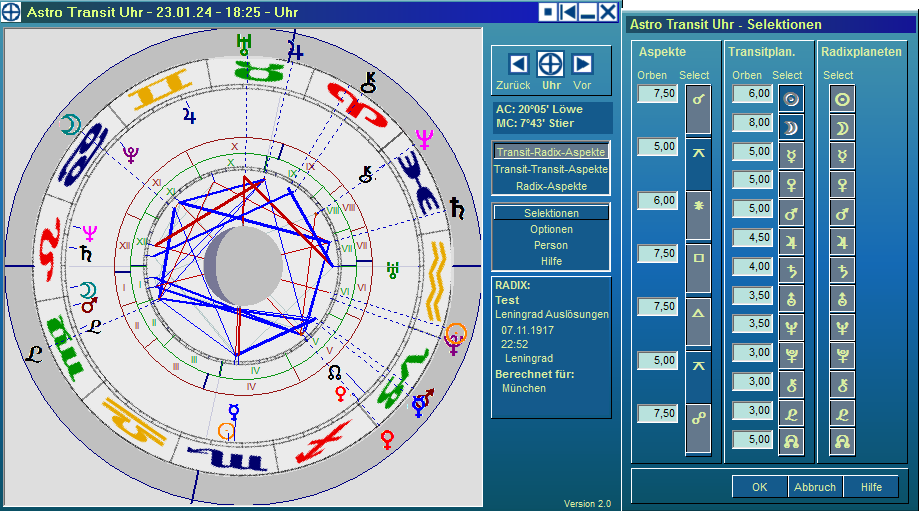Screen dimensions: 923x511
Task: Toggle the quincunx aspect just above opposition
Action: point(699,376)
